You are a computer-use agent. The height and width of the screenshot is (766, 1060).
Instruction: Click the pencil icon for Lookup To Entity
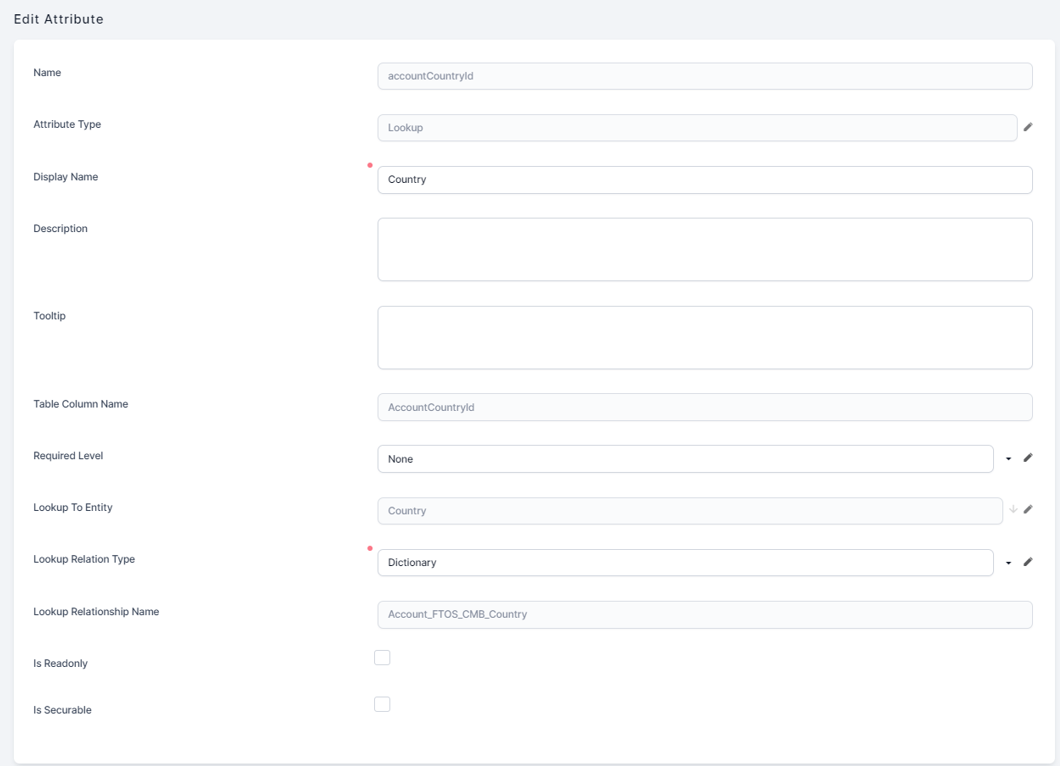1028,510
